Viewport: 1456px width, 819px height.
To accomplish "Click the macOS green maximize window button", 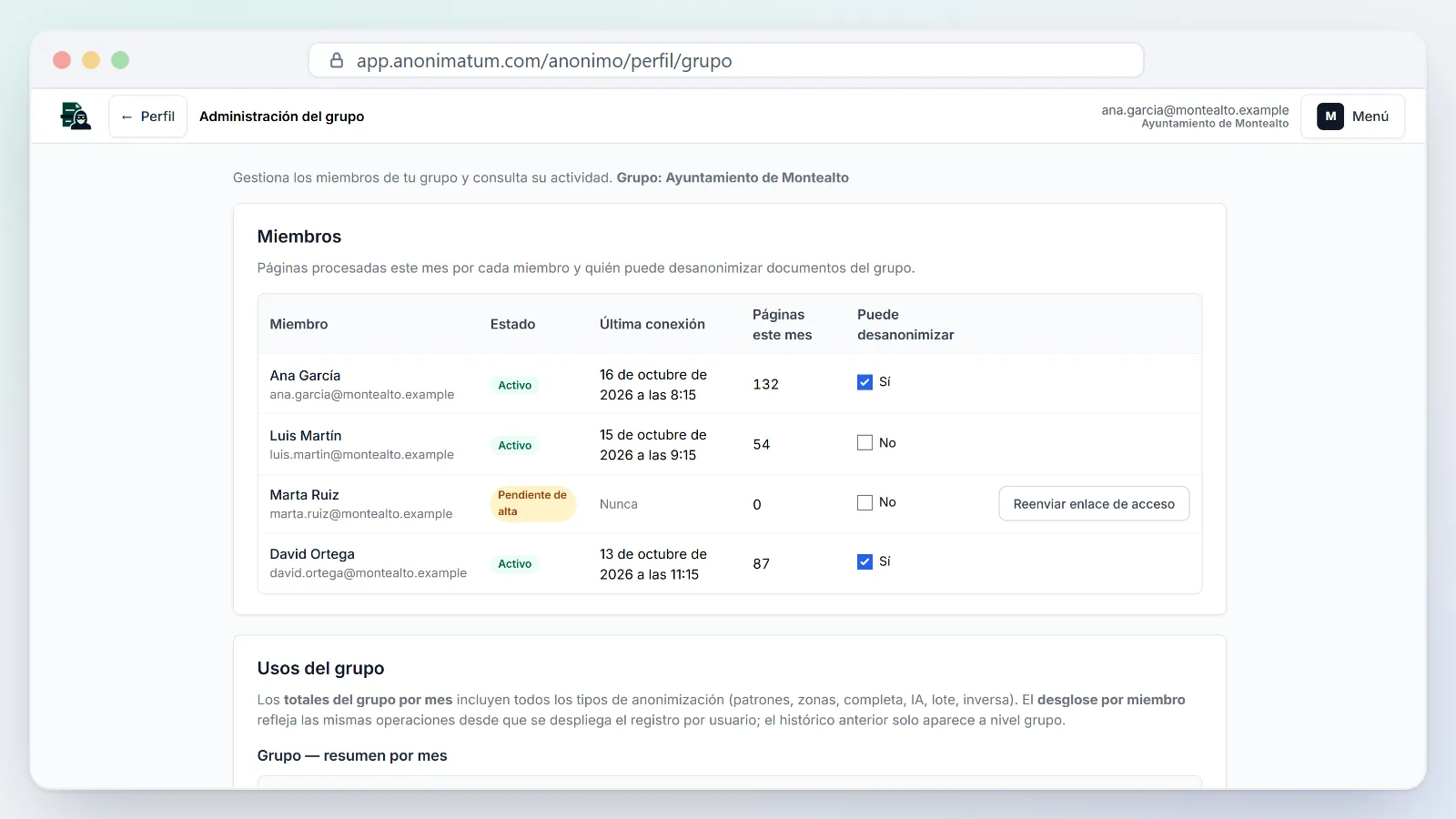I will pos(120,60).
